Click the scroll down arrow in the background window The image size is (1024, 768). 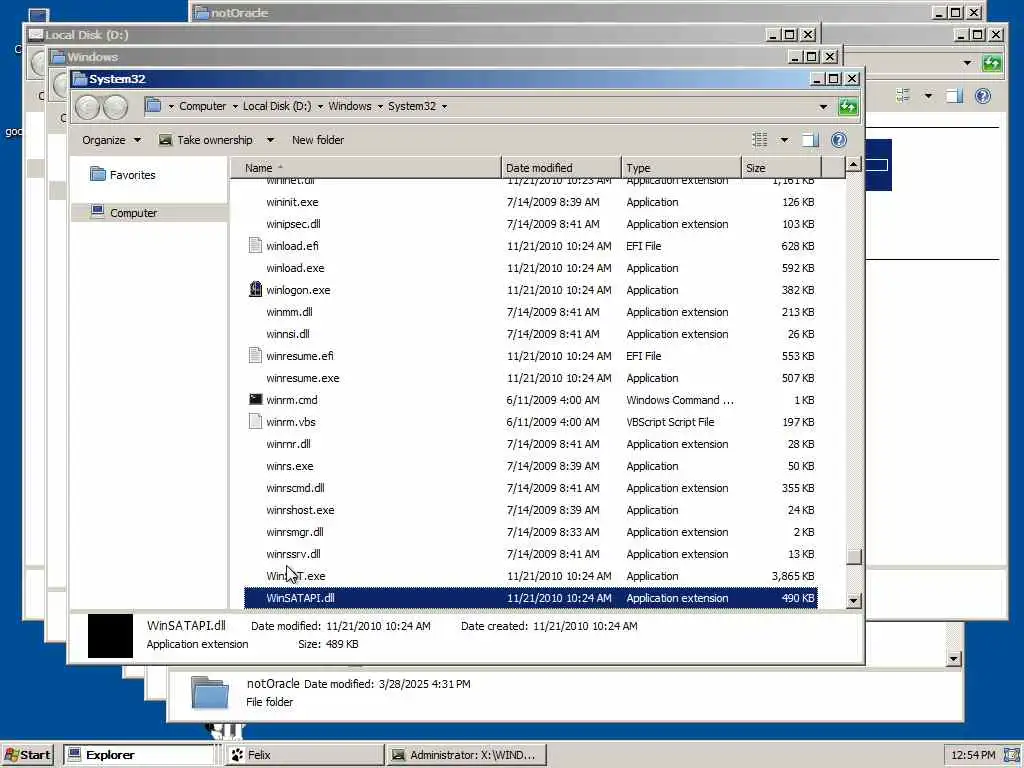[953, 659]
